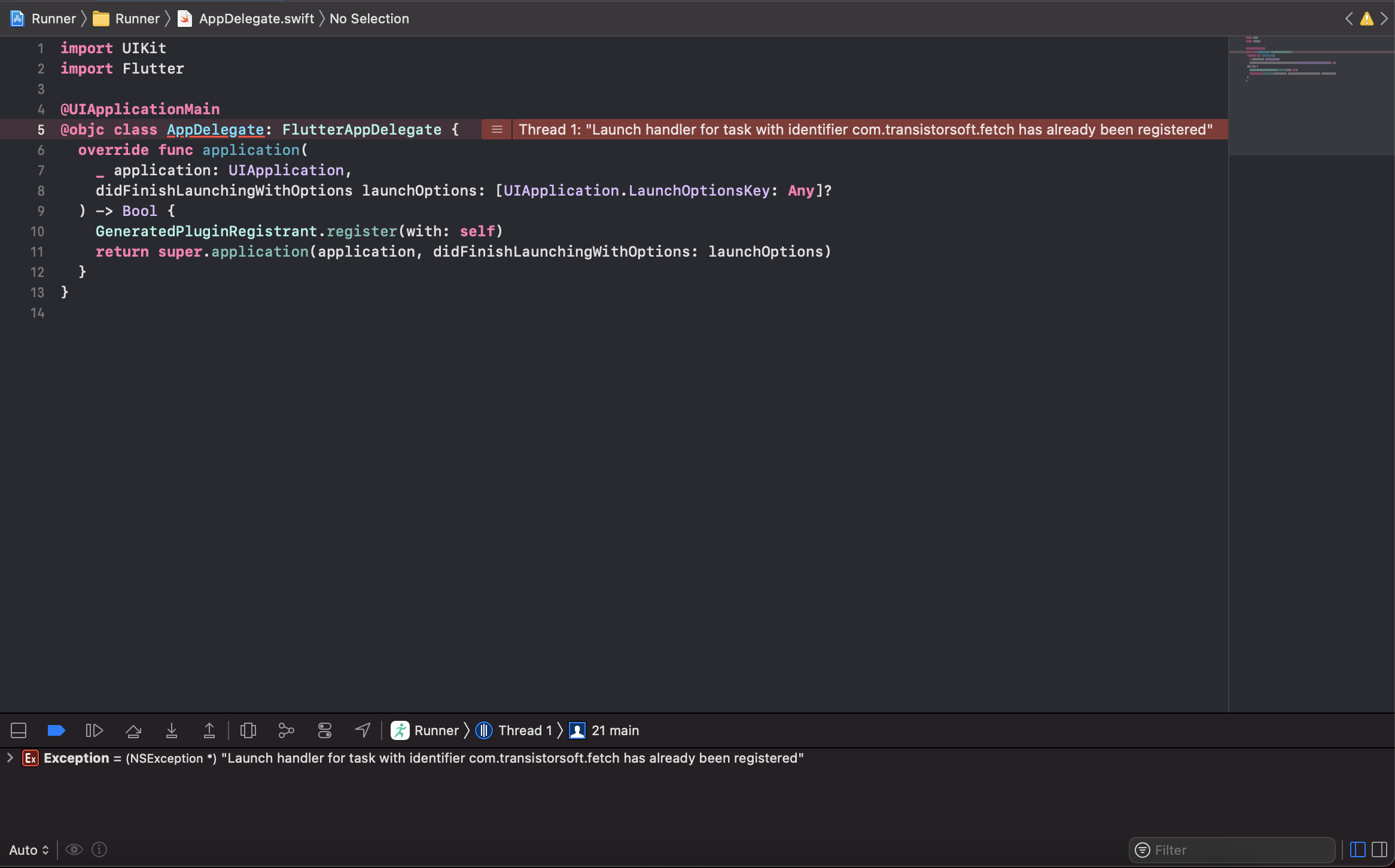Click the Step Over icon
This screenshot has width=1395, height=868.
pyautogui.click(x=133, y=730)
